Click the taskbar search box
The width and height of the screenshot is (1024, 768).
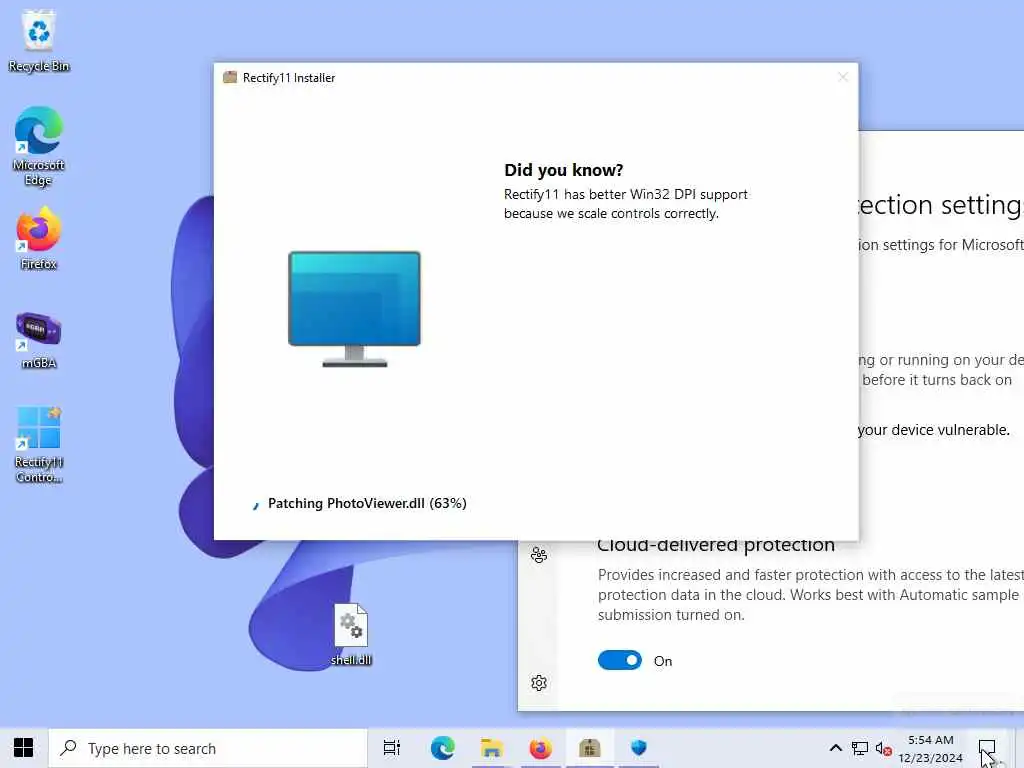208,748
